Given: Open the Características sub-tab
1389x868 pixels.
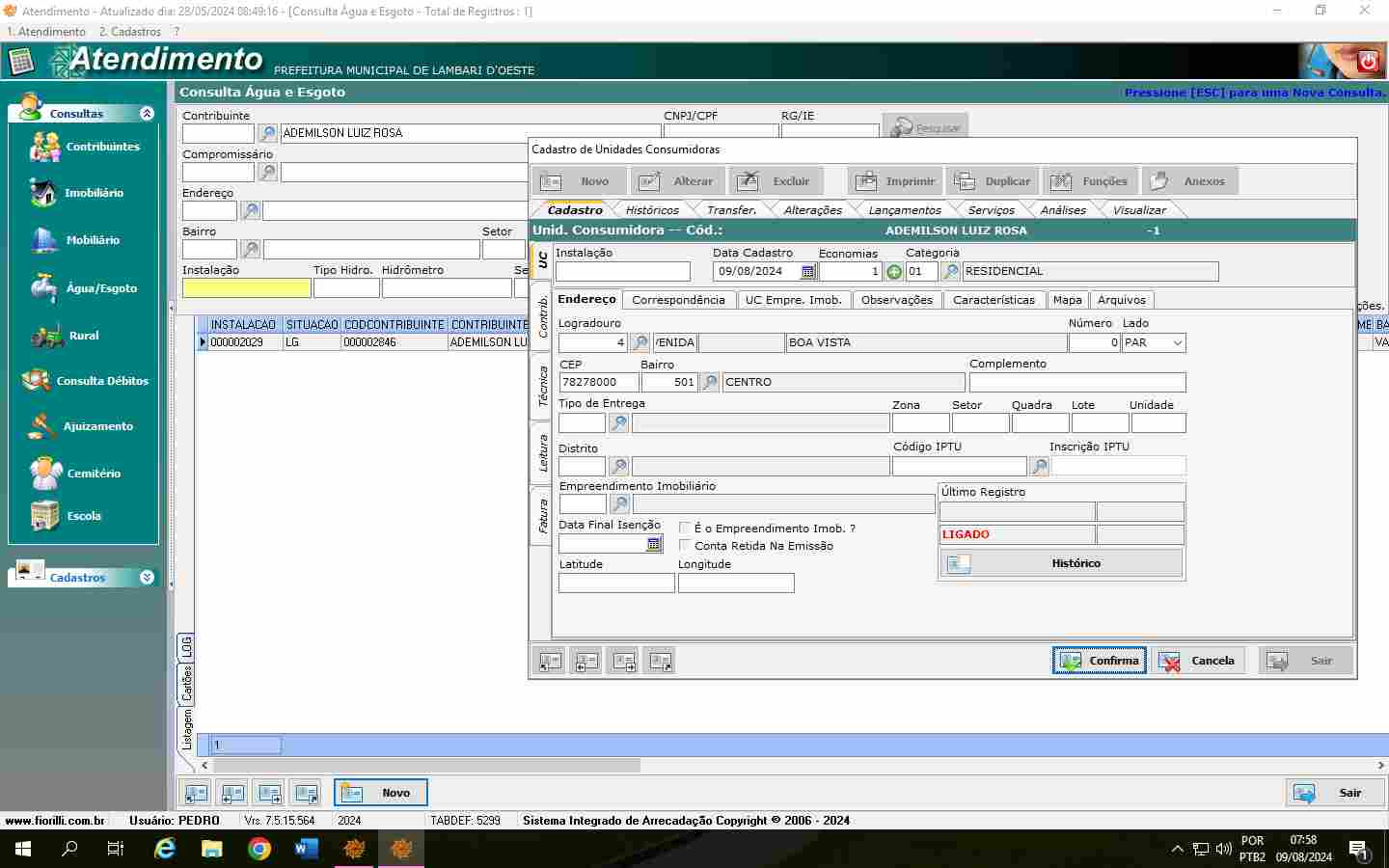Looking at the screenshot, I should pos(993,300).
